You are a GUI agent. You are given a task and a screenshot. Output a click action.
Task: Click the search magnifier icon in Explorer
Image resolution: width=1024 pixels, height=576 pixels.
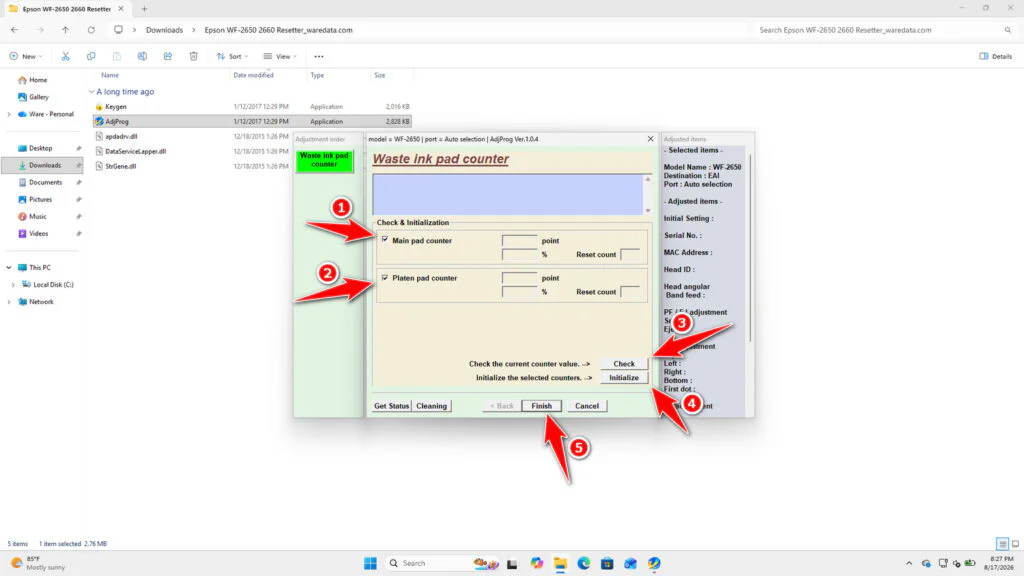tap(1008, 30)
